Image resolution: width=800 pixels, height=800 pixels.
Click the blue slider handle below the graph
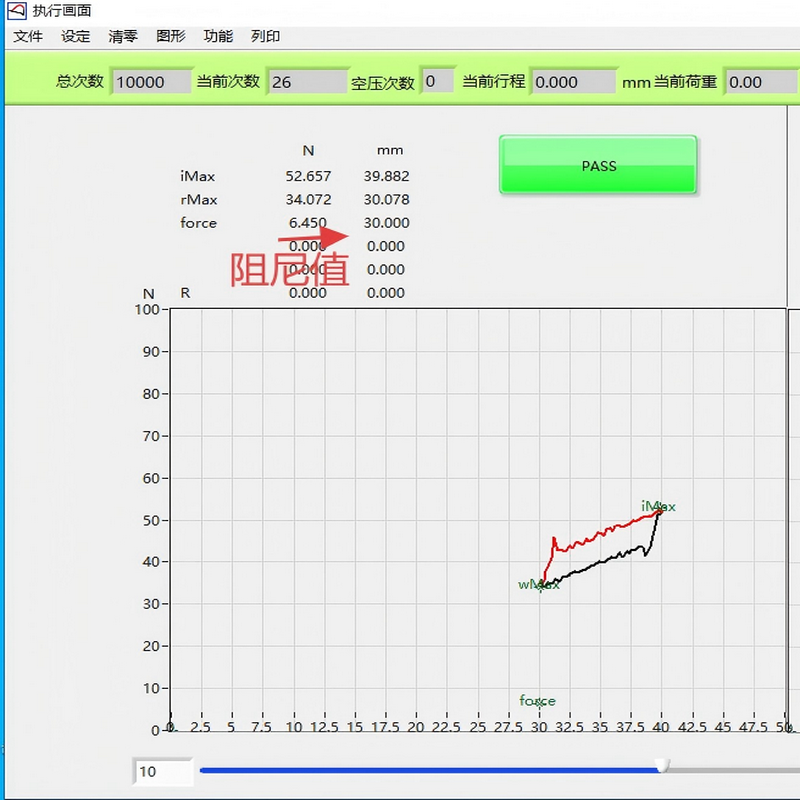pos(661,766)
